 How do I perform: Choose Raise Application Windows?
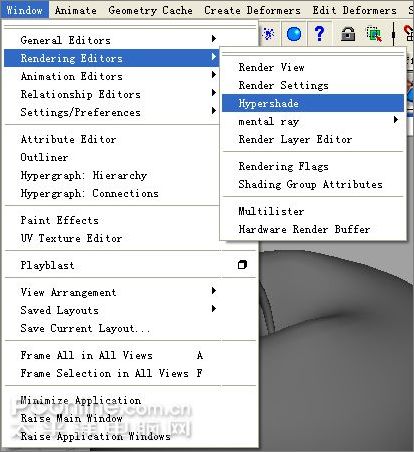click(x=130, y=436)
